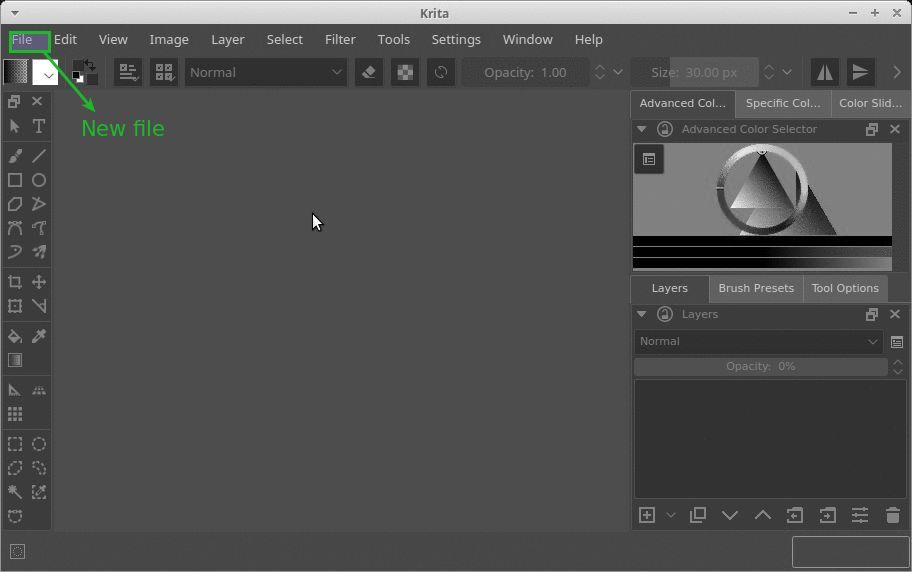Open the Tools menu

(x=393, y=40)
